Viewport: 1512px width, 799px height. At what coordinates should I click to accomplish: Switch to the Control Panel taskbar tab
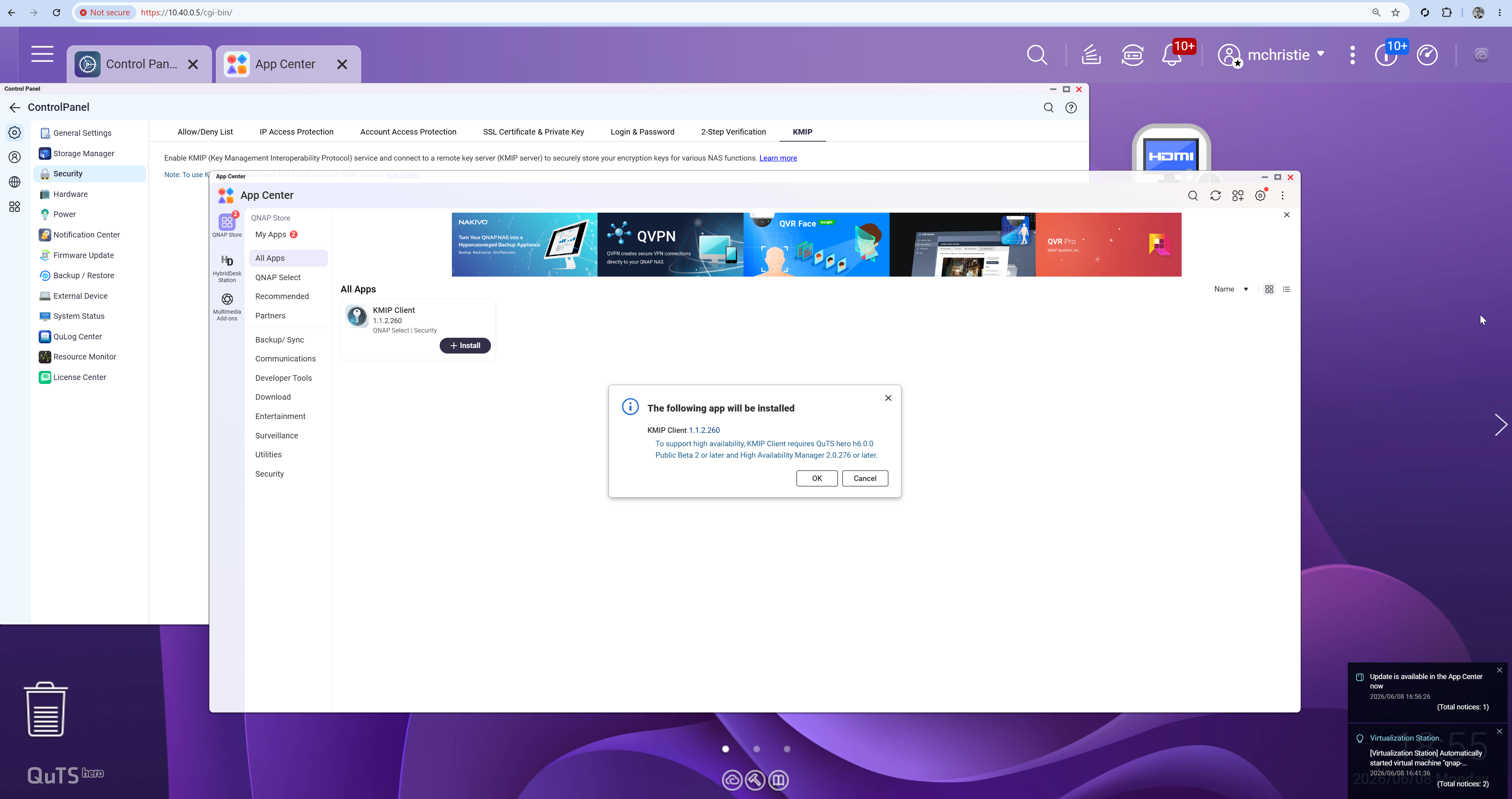139,64
